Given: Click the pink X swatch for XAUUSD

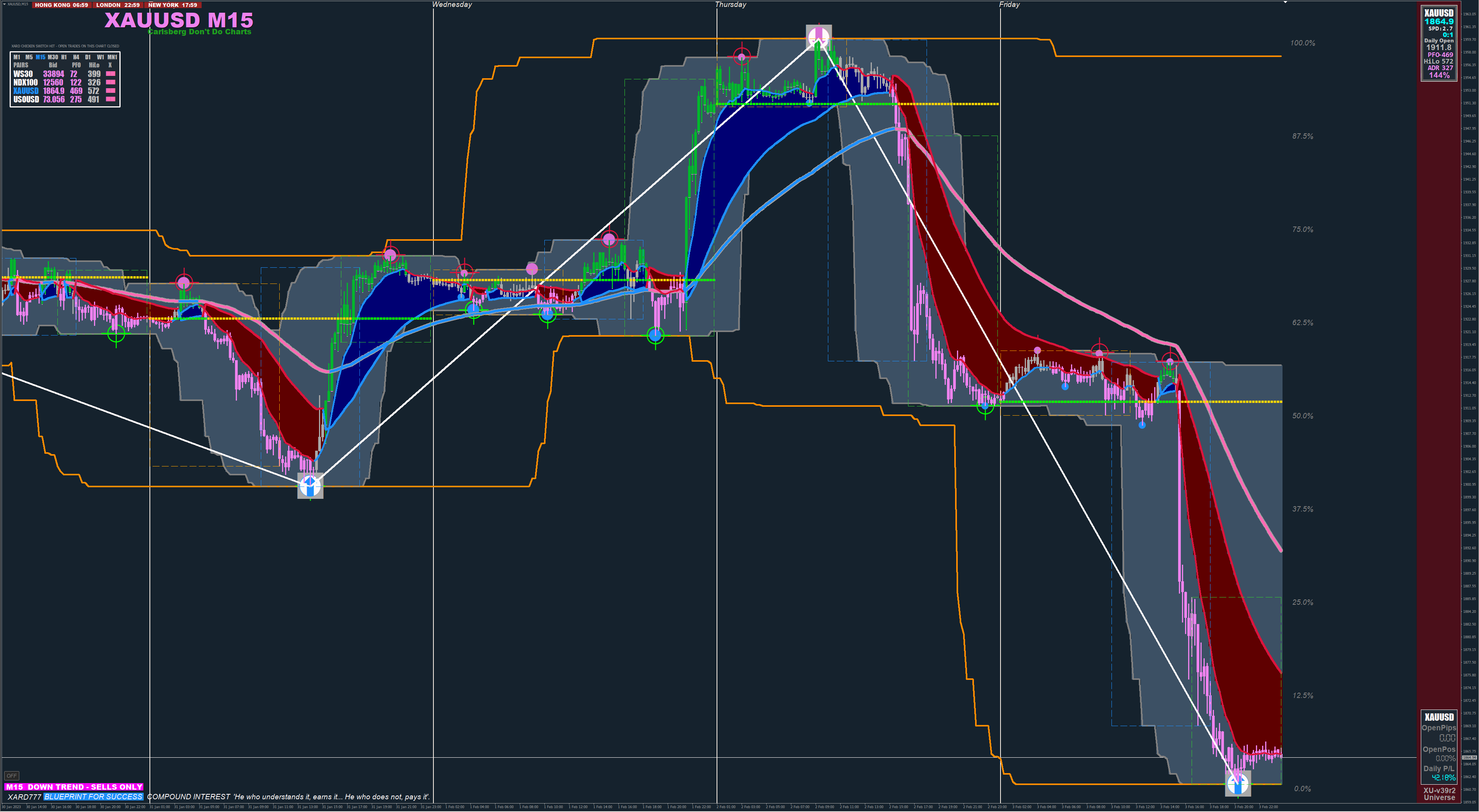Looking at the screenshot, I should pyautogui.click(x=111, y=91).
